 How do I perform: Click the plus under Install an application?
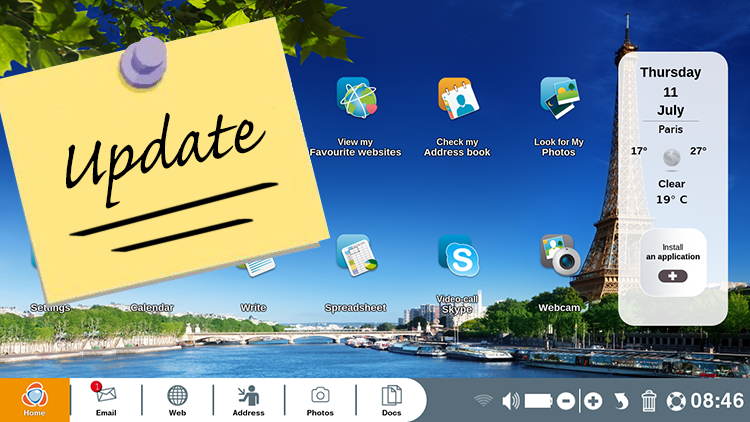point(673,276)
